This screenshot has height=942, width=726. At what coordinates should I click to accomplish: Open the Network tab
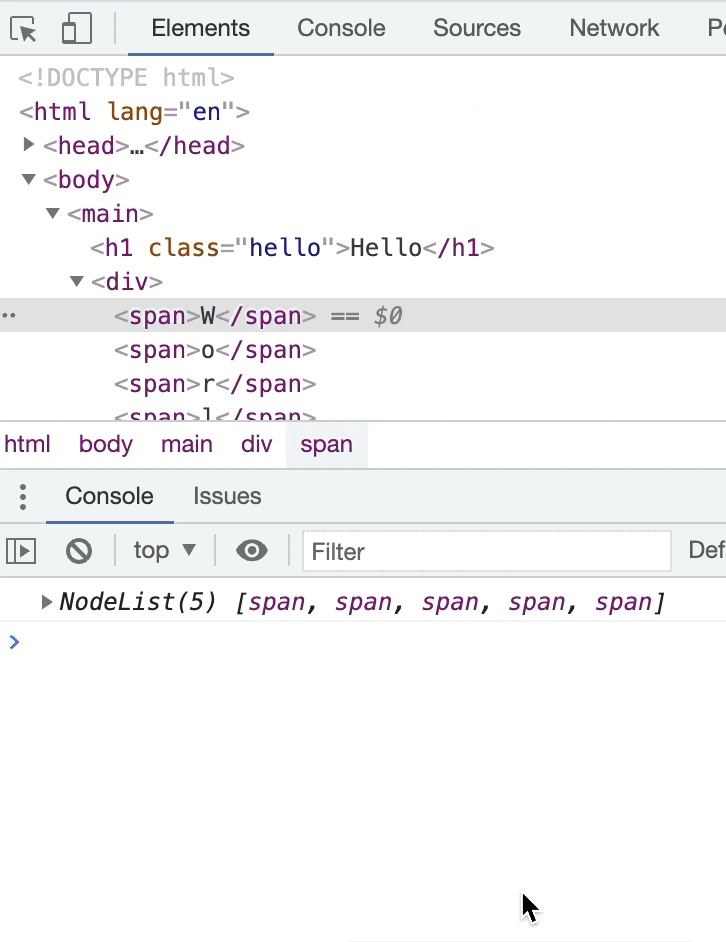coord(614,28)
